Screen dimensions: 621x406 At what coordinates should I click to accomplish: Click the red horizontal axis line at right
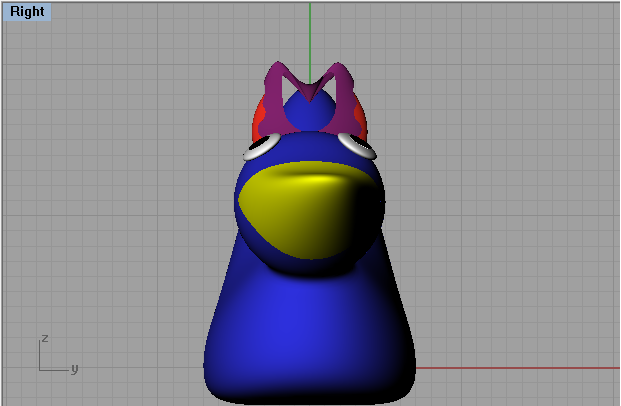tap(520, 367)
